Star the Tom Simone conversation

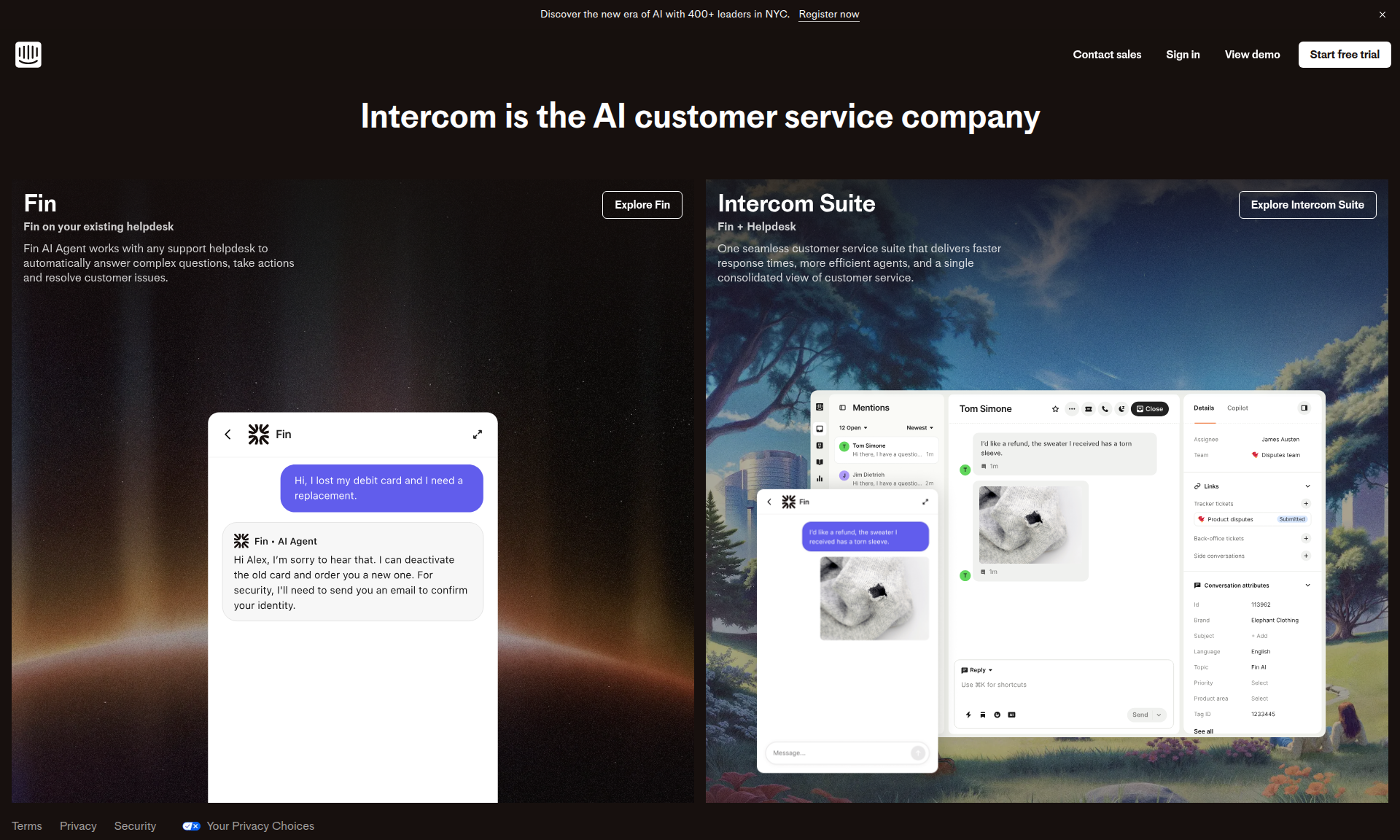(1055, 409)
